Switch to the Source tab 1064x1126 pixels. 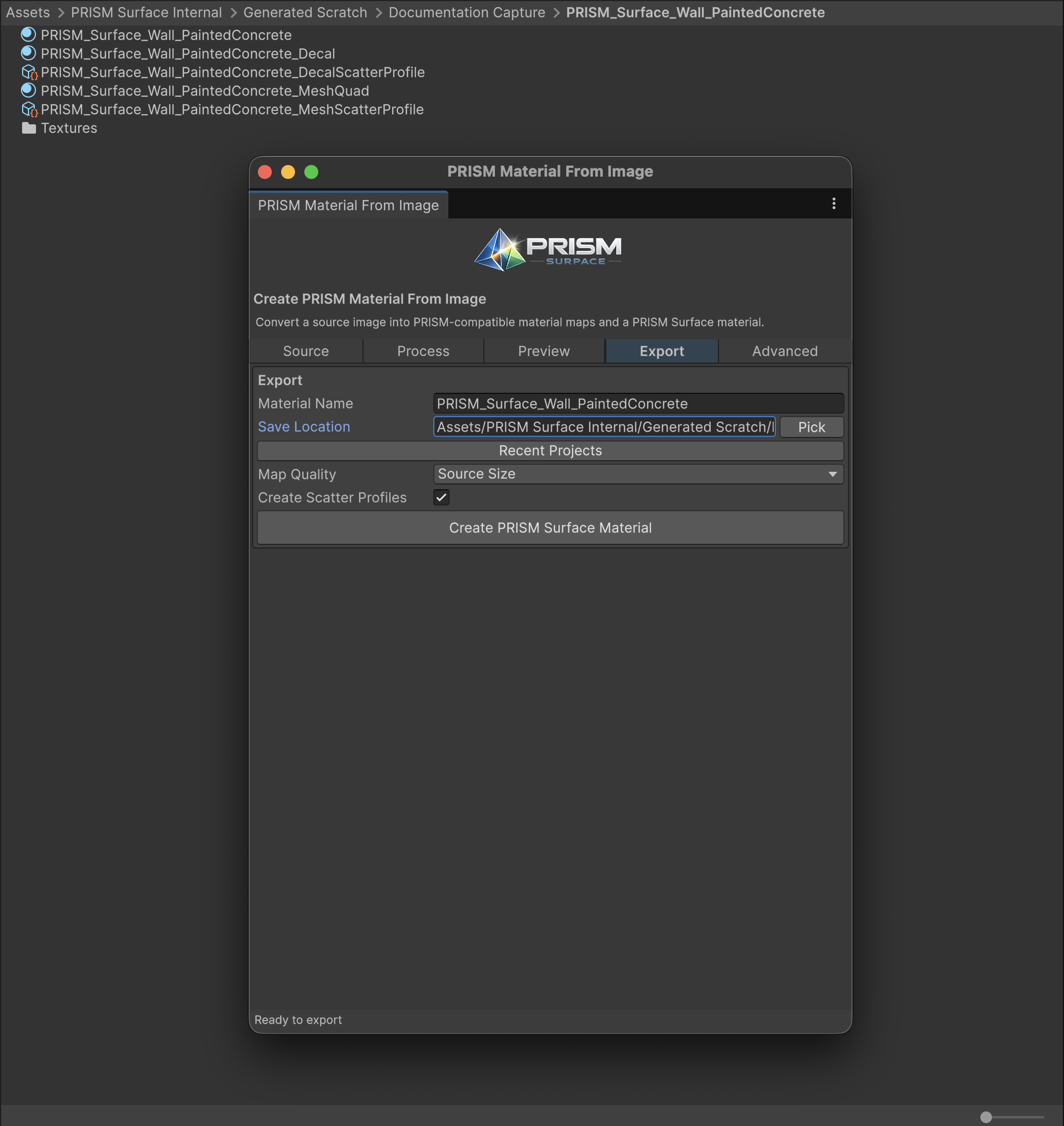pos(306,351)
